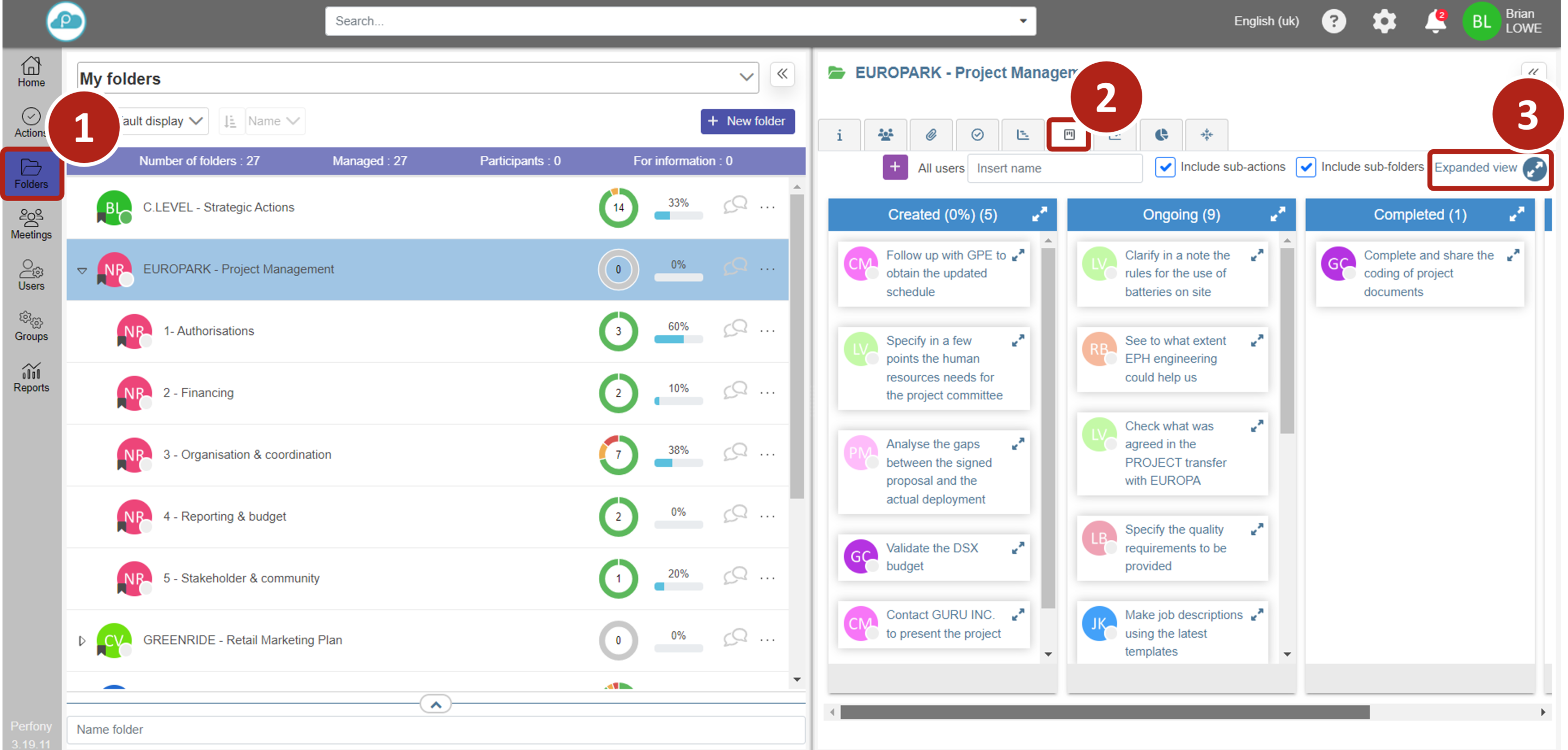Open the My folders dropdown

746,78
